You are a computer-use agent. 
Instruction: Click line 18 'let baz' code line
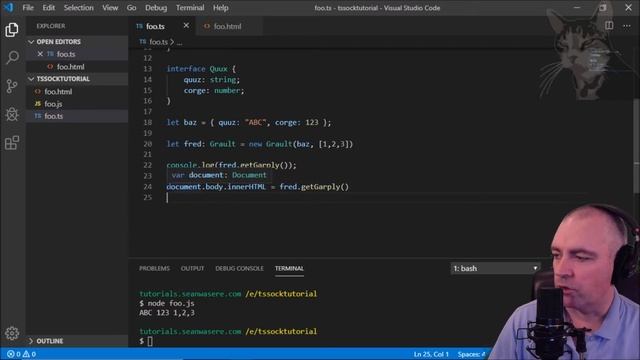pyautogui.click(x=249, y=122)
